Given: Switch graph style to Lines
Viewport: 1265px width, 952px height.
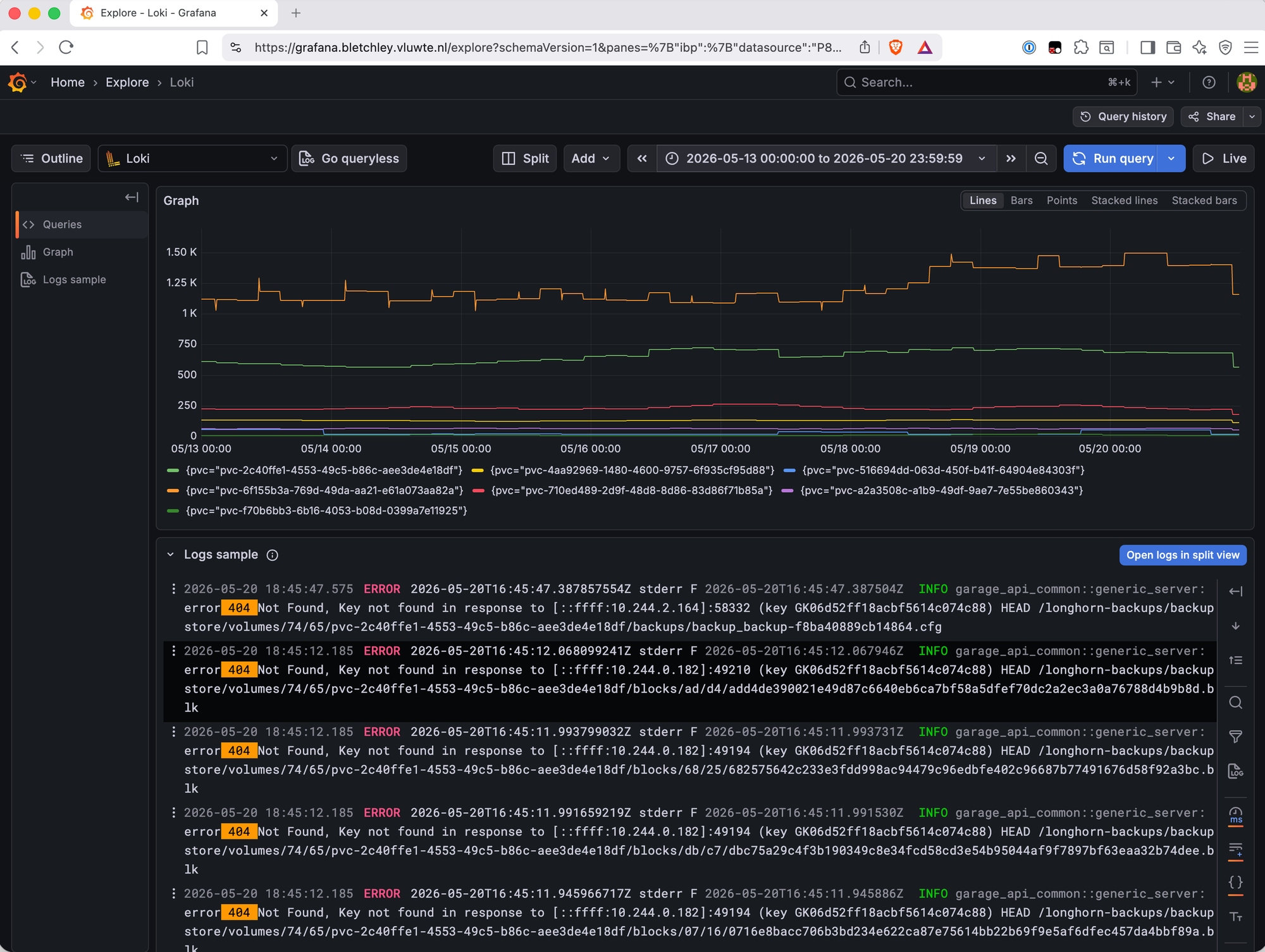Looking at the screenshot, I should 983,201.
